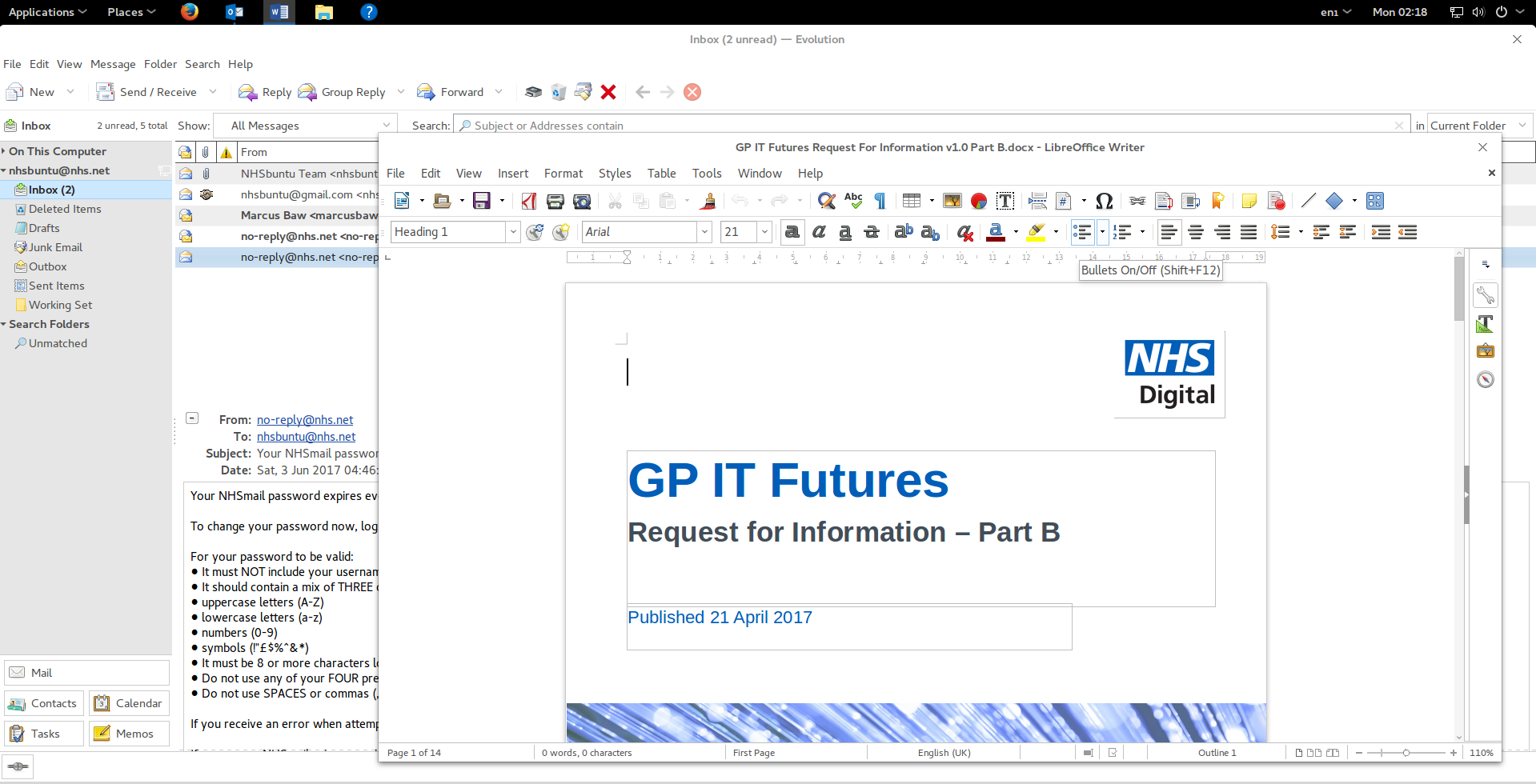Collapse the Search Folders tree node
This screenshot has width=1536, height=784.
[x=4, y=324]
